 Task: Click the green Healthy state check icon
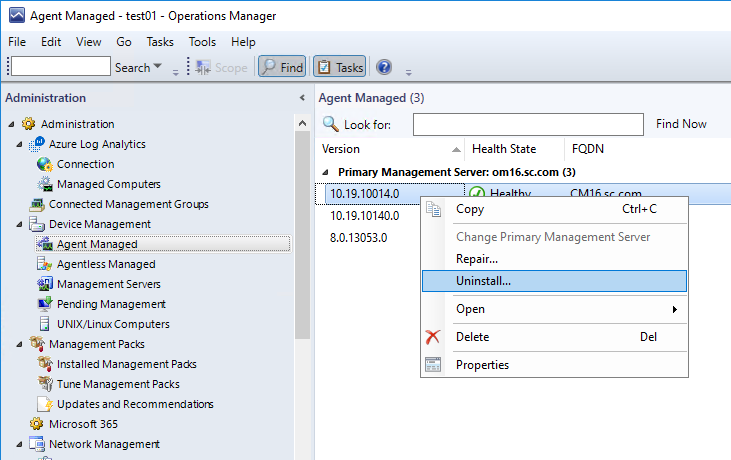pos(476,192)
